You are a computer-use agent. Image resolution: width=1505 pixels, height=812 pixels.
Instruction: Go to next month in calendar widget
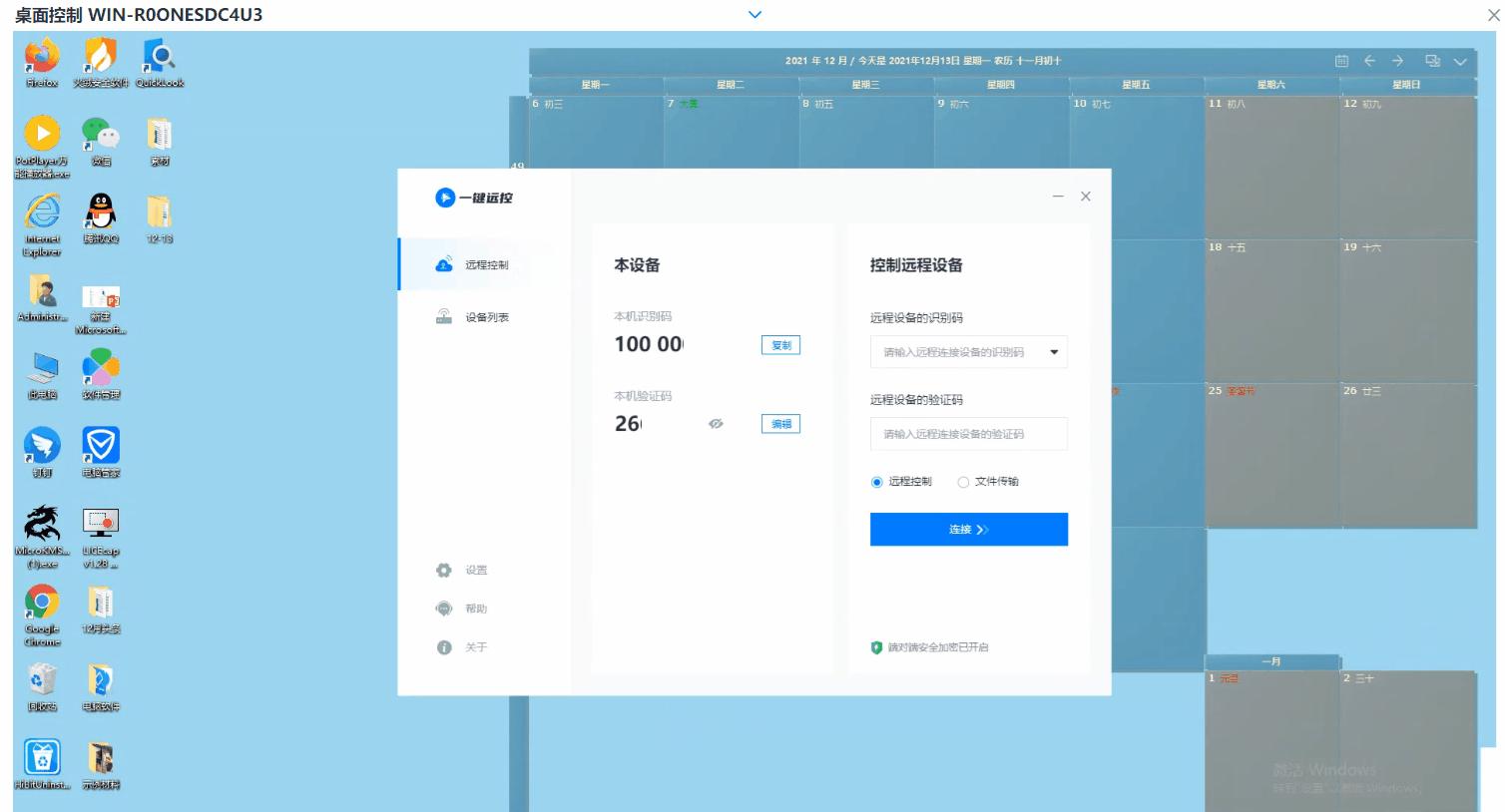tap(1397, 61)
